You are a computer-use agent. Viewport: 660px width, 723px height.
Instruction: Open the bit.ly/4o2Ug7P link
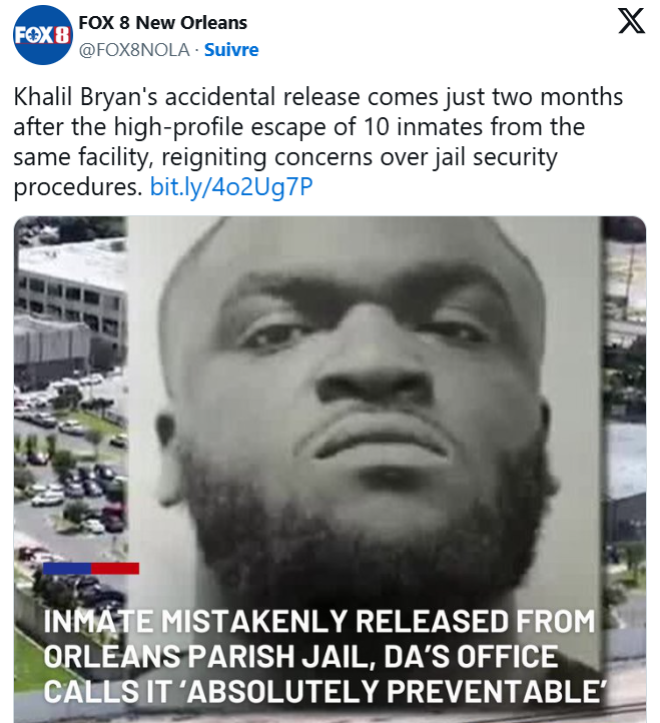point(232,187)
